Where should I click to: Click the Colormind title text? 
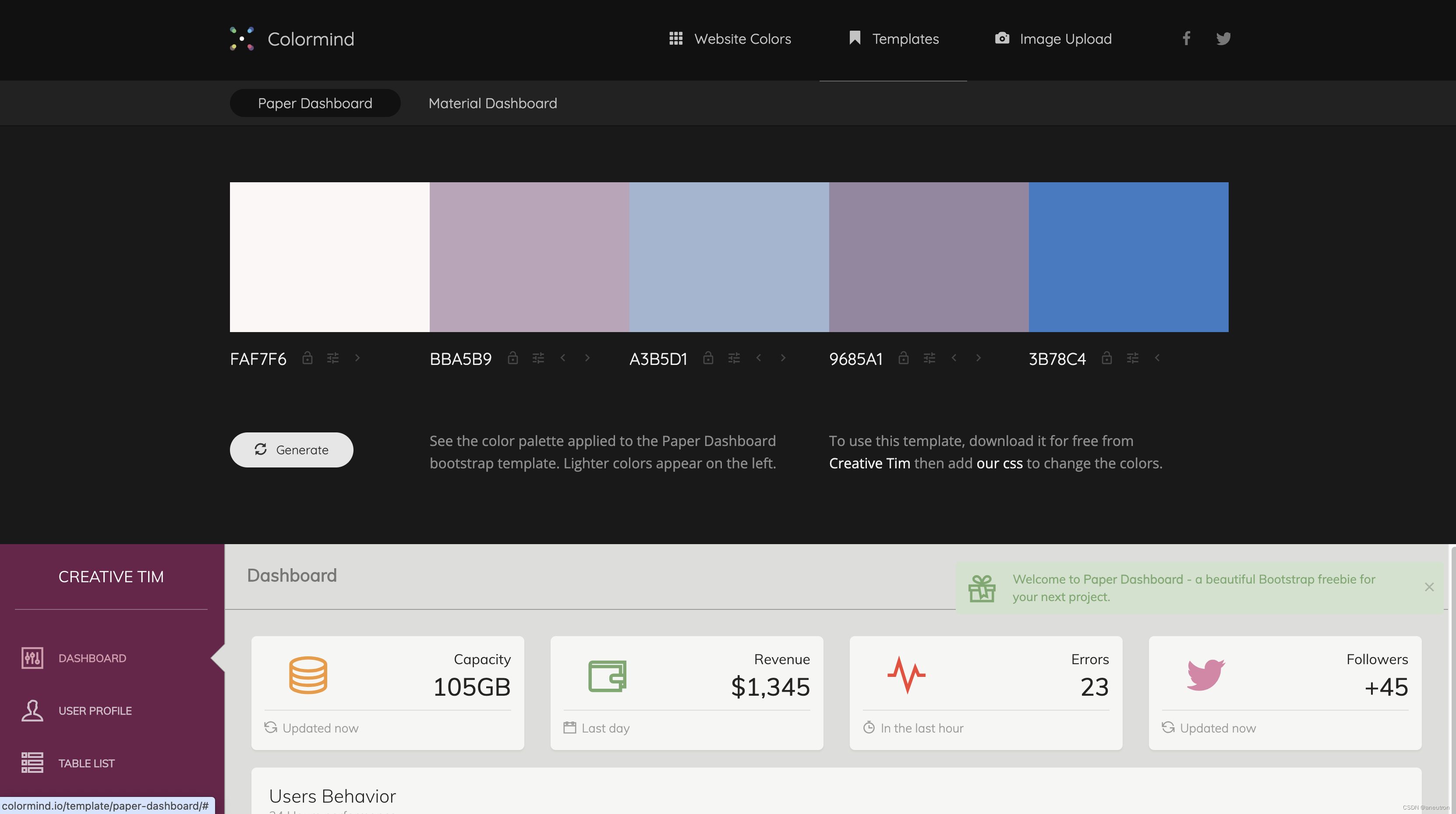[x=311, y=39]
